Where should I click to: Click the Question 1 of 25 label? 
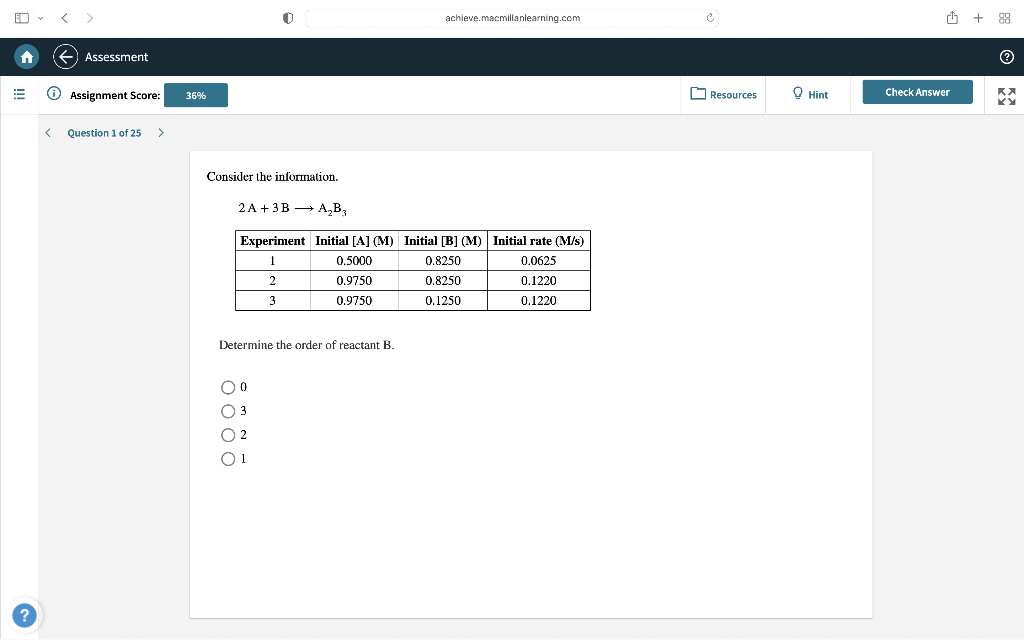(104, 132)
